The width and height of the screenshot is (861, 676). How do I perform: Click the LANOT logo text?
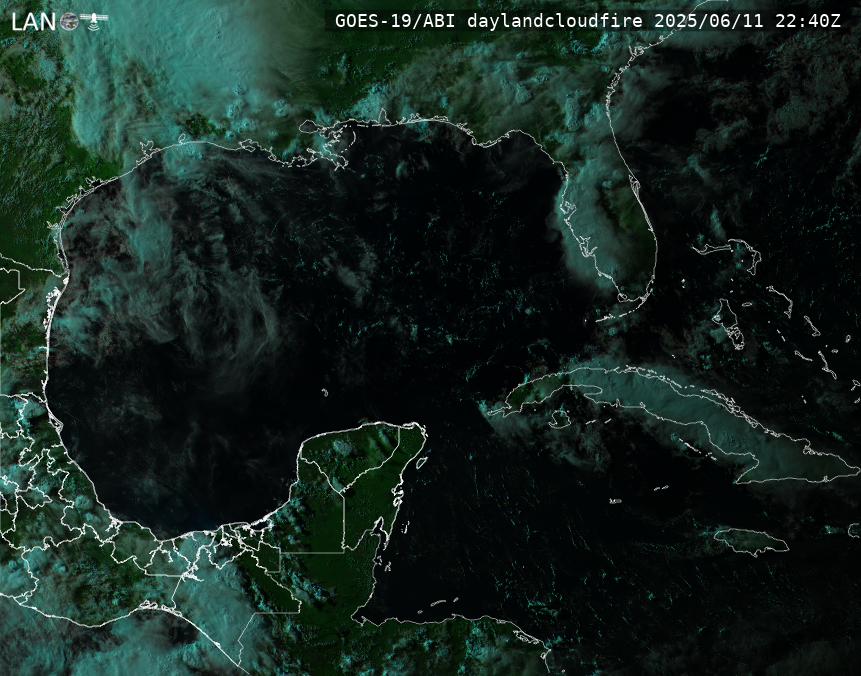coord(59,21)
